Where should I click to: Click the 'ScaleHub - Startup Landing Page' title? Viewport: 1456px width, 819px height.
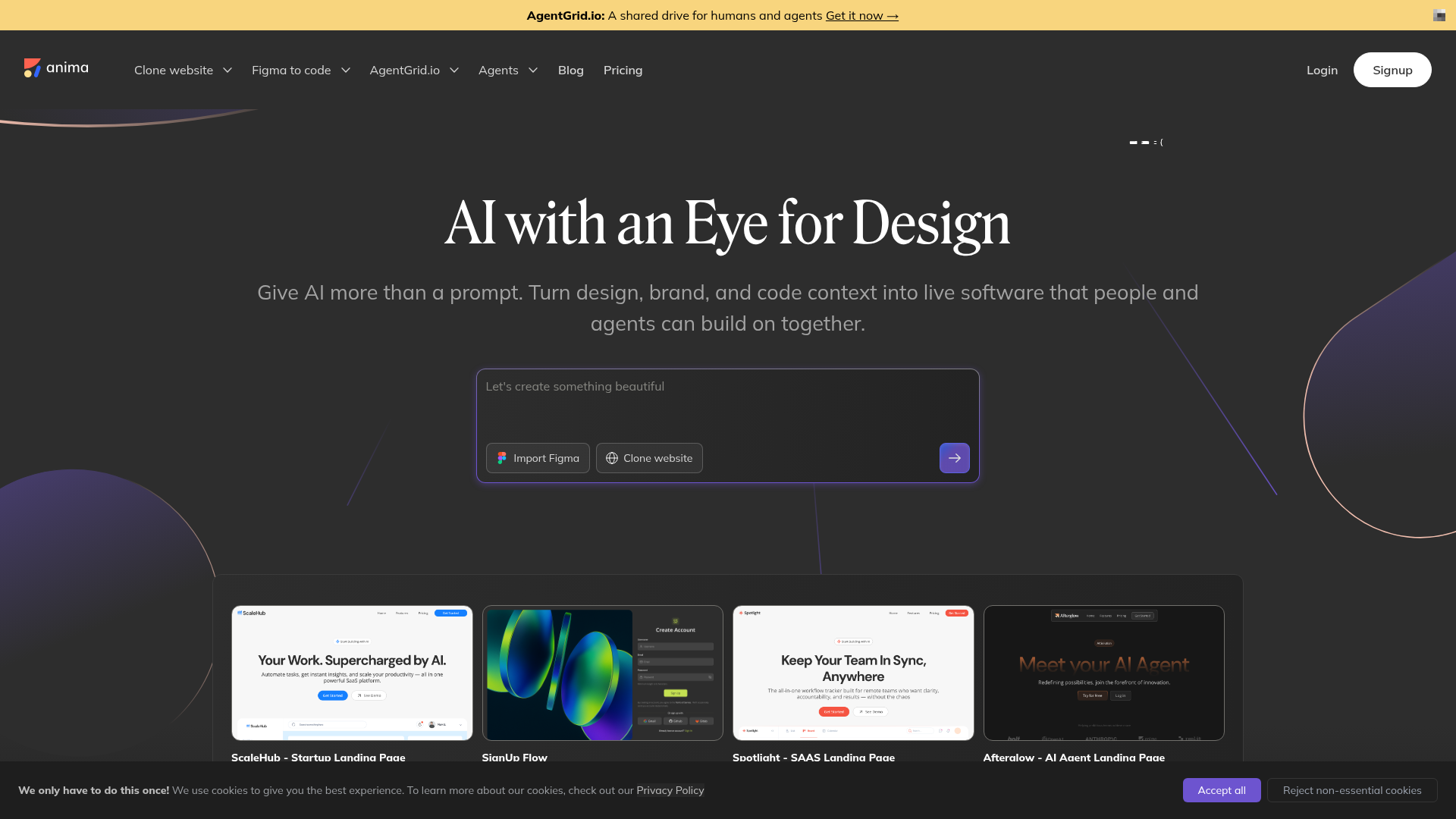(318, 757)
